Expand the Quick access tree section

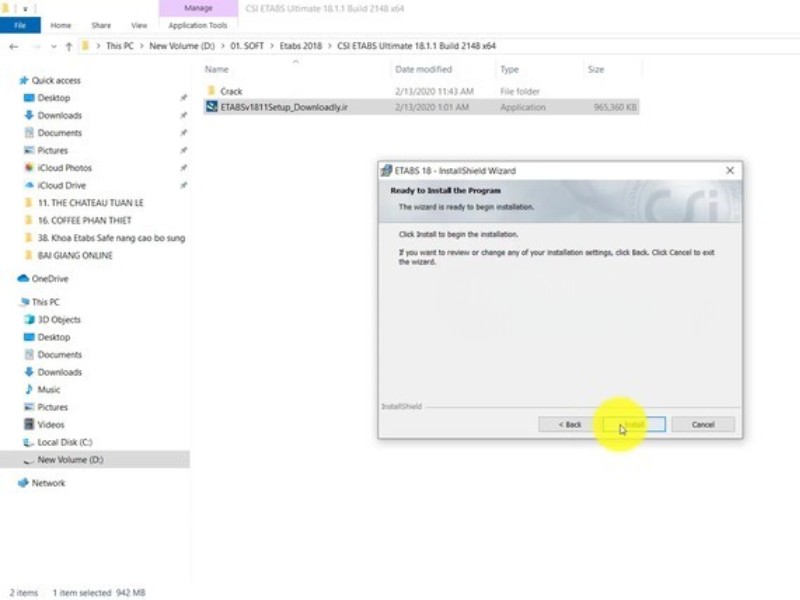click(10, 80)
